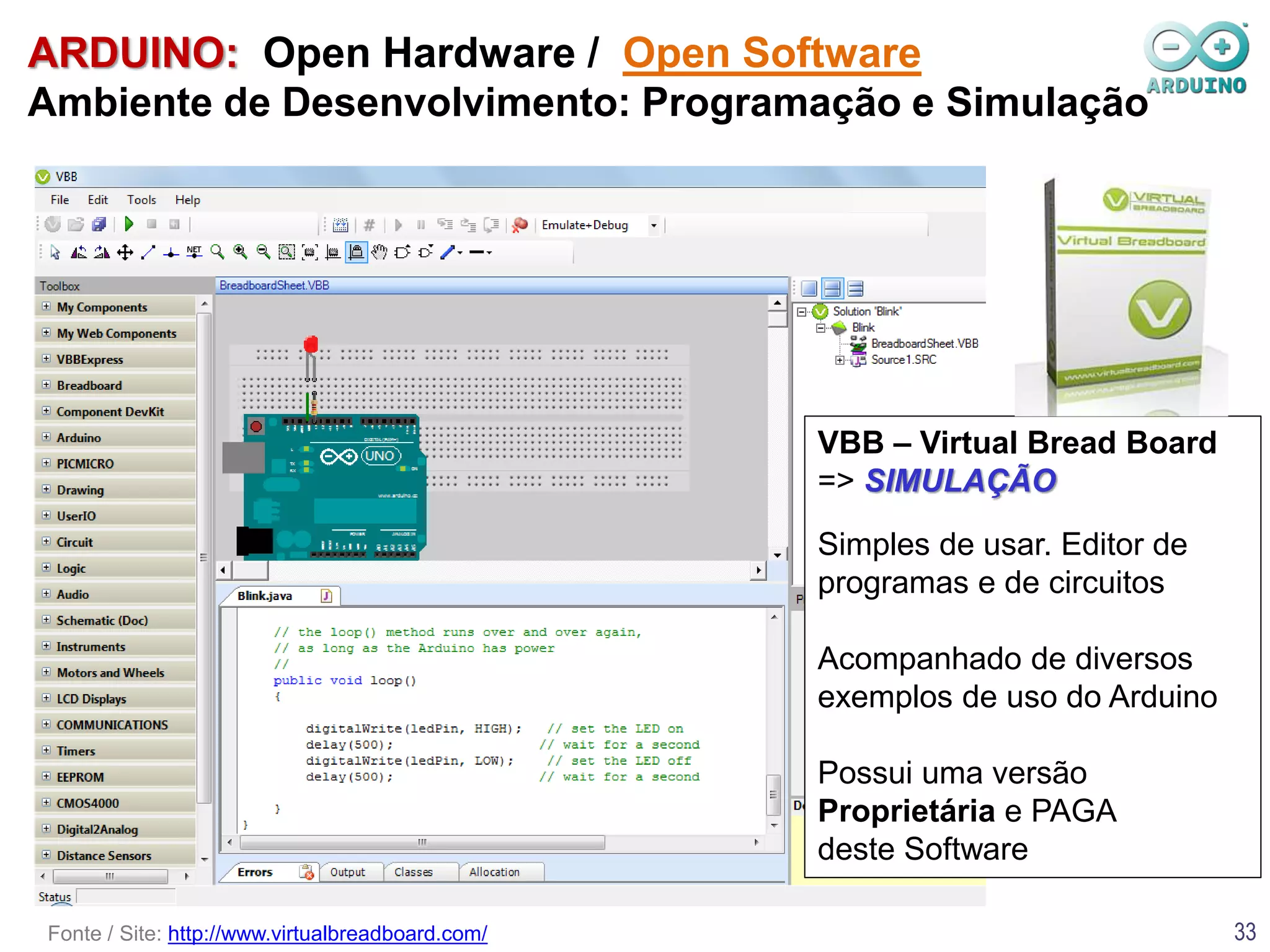Expand the Breadboard toolbox group

[x=46, y=385]
